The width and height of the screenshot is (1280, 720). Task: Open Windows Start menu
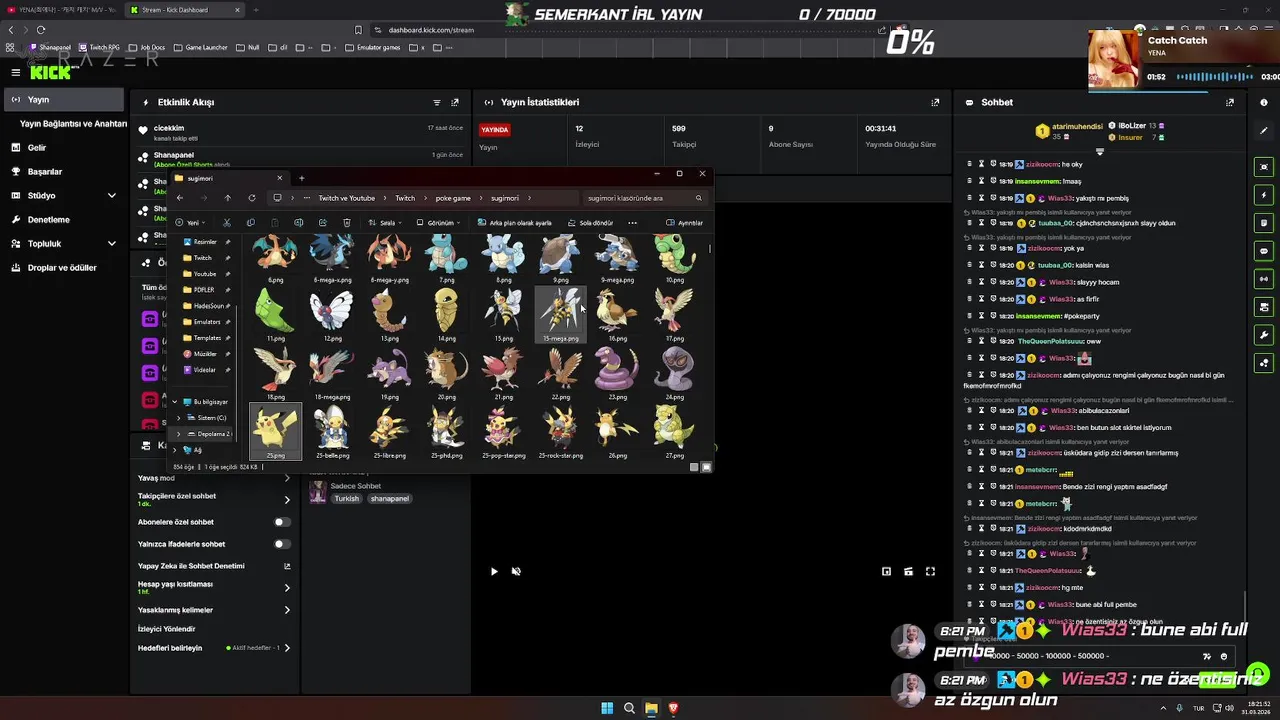click(607, 708)
